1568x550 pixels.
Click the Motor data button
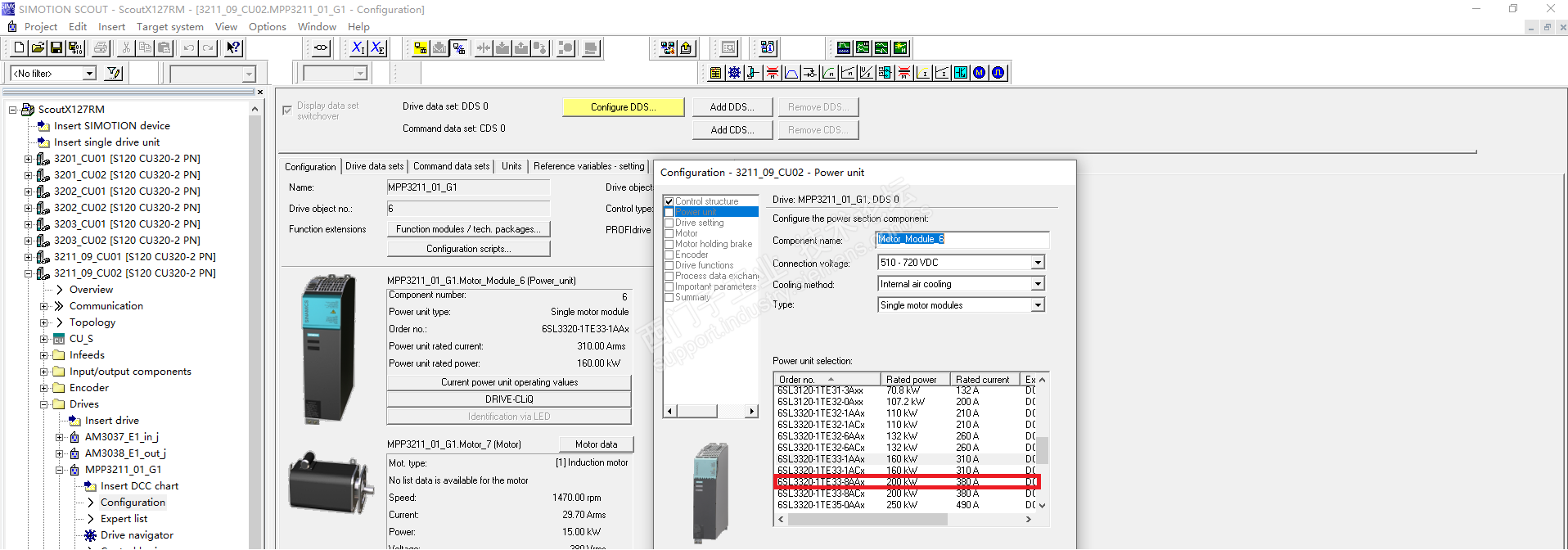596,444
